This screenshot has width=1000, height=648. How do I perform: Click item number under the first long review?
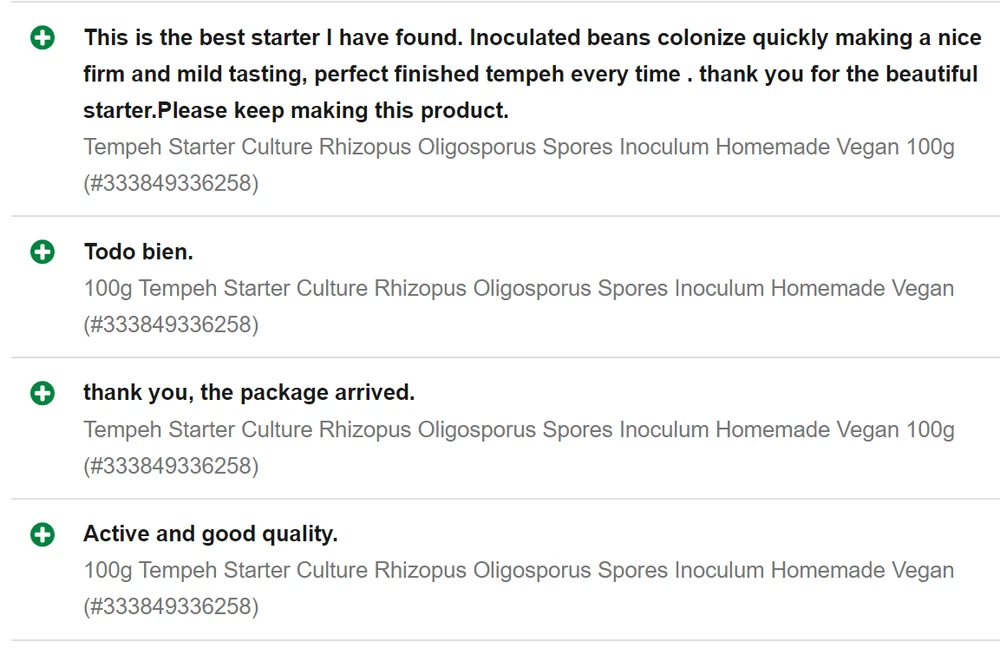171,184
